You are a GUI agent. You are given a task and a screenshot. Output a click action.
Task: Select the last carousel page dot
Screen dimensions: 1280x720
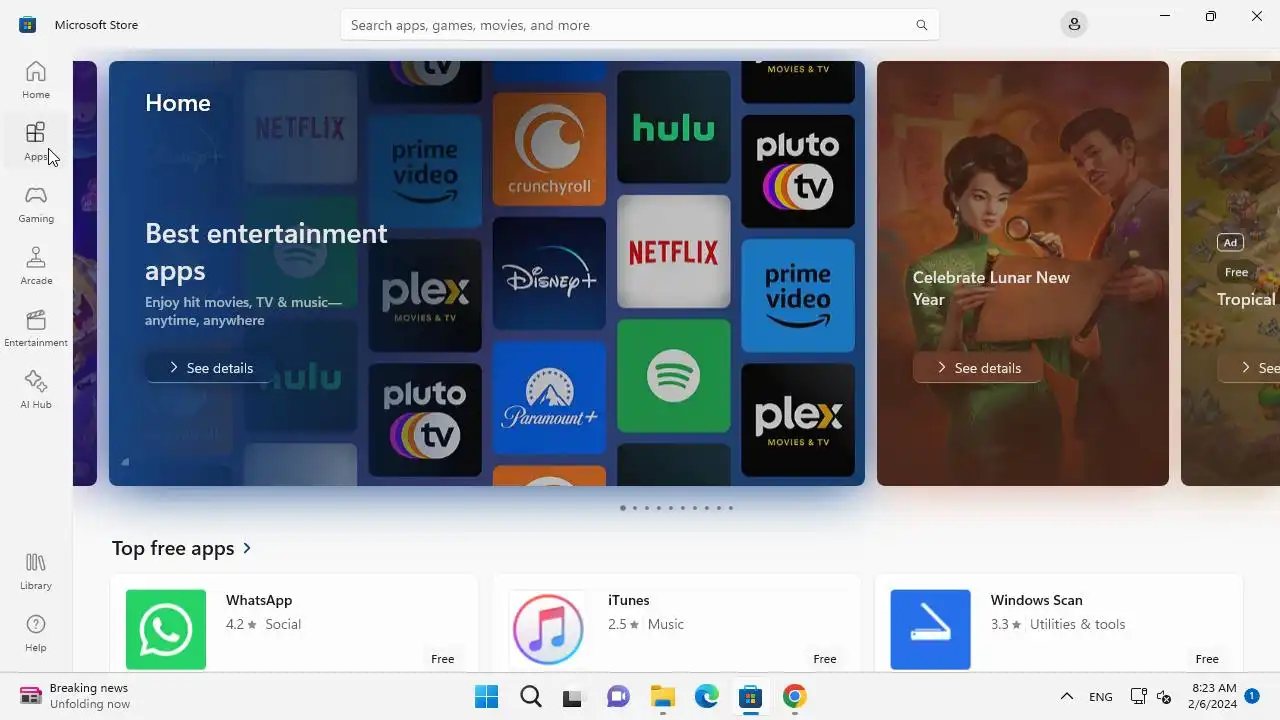[731, 508]
